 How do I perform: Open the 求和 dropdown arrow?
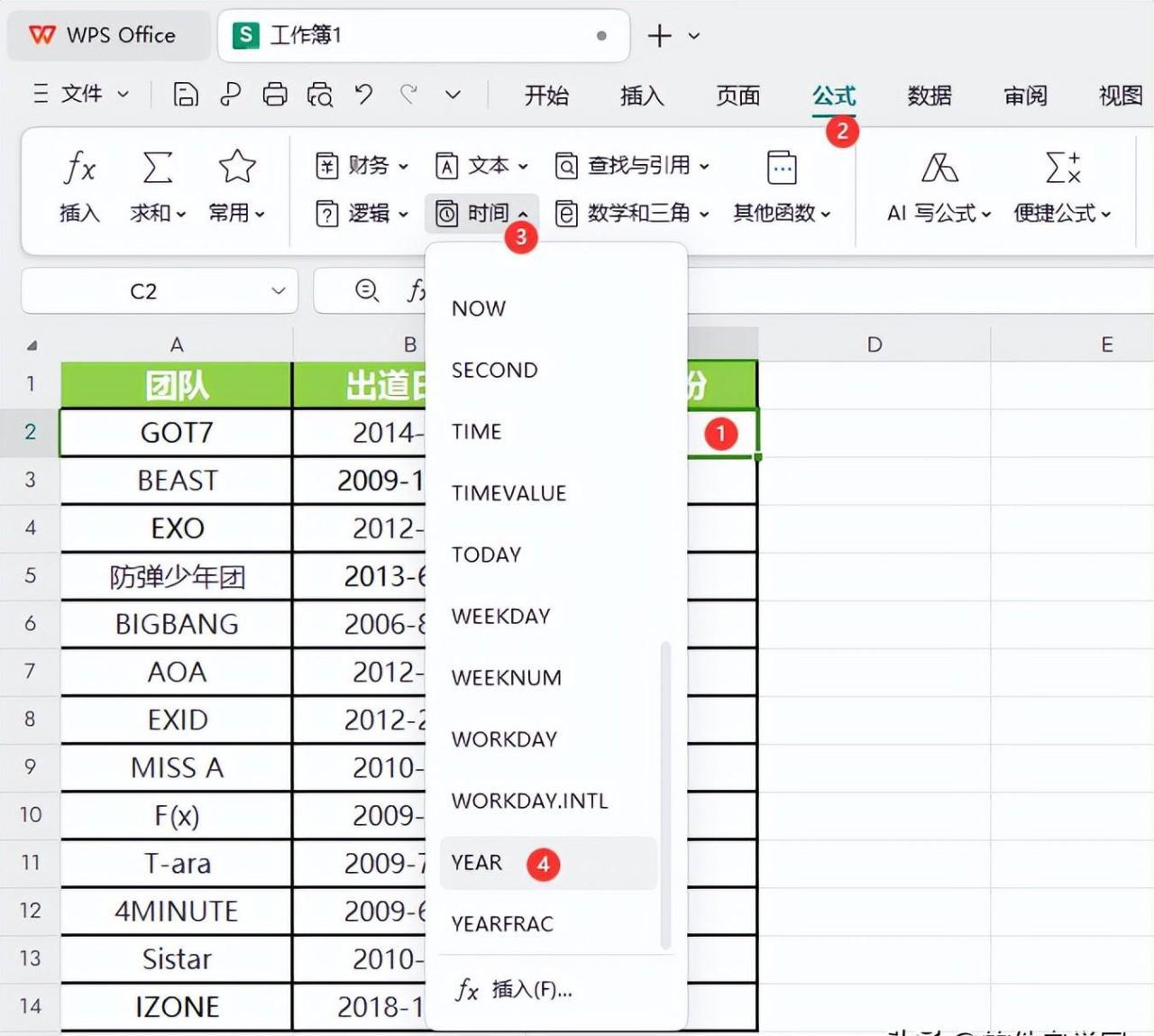pyautogui.click(x=181, y=214)
